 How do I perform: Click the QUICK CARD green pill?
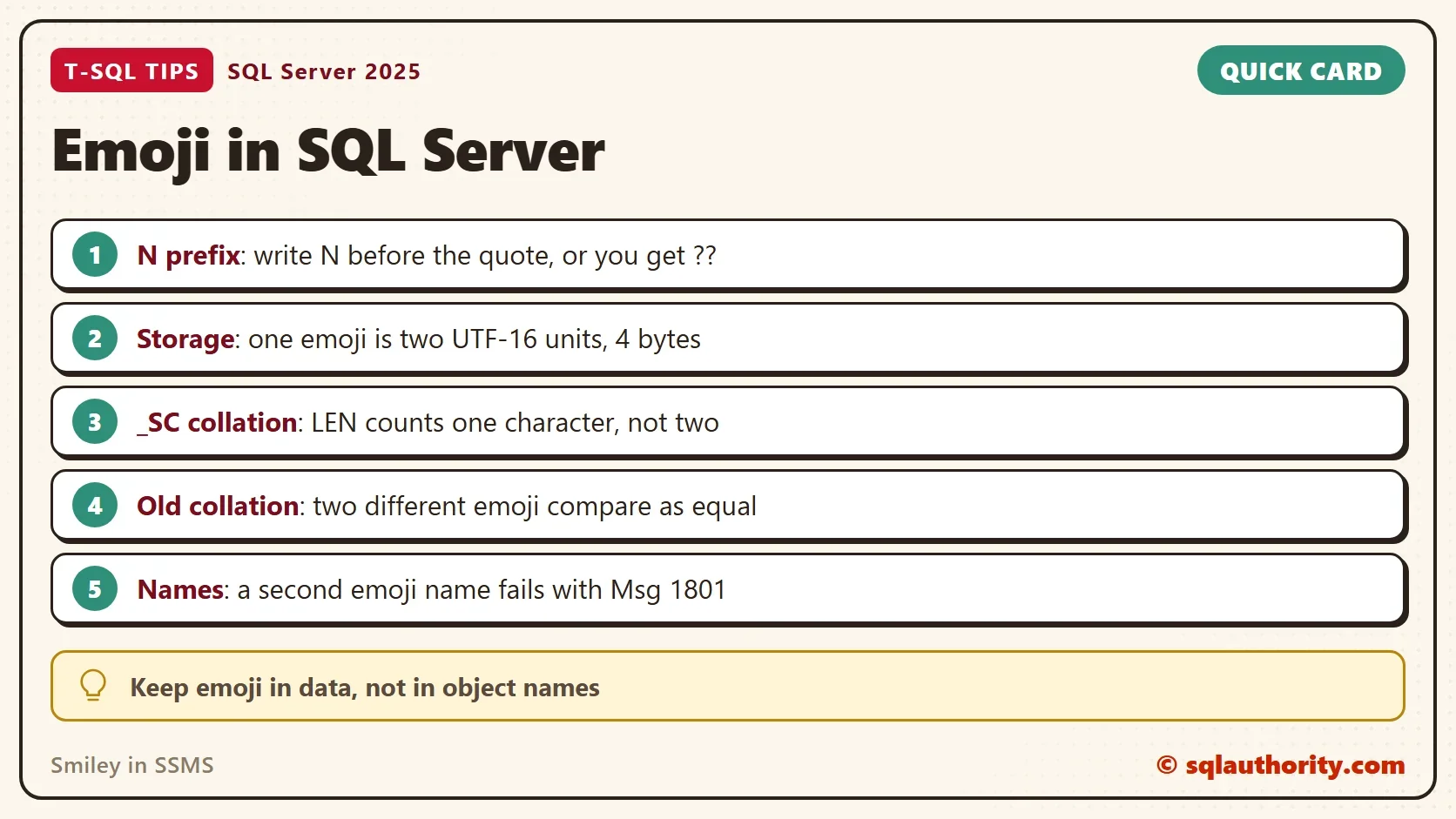1301,70
